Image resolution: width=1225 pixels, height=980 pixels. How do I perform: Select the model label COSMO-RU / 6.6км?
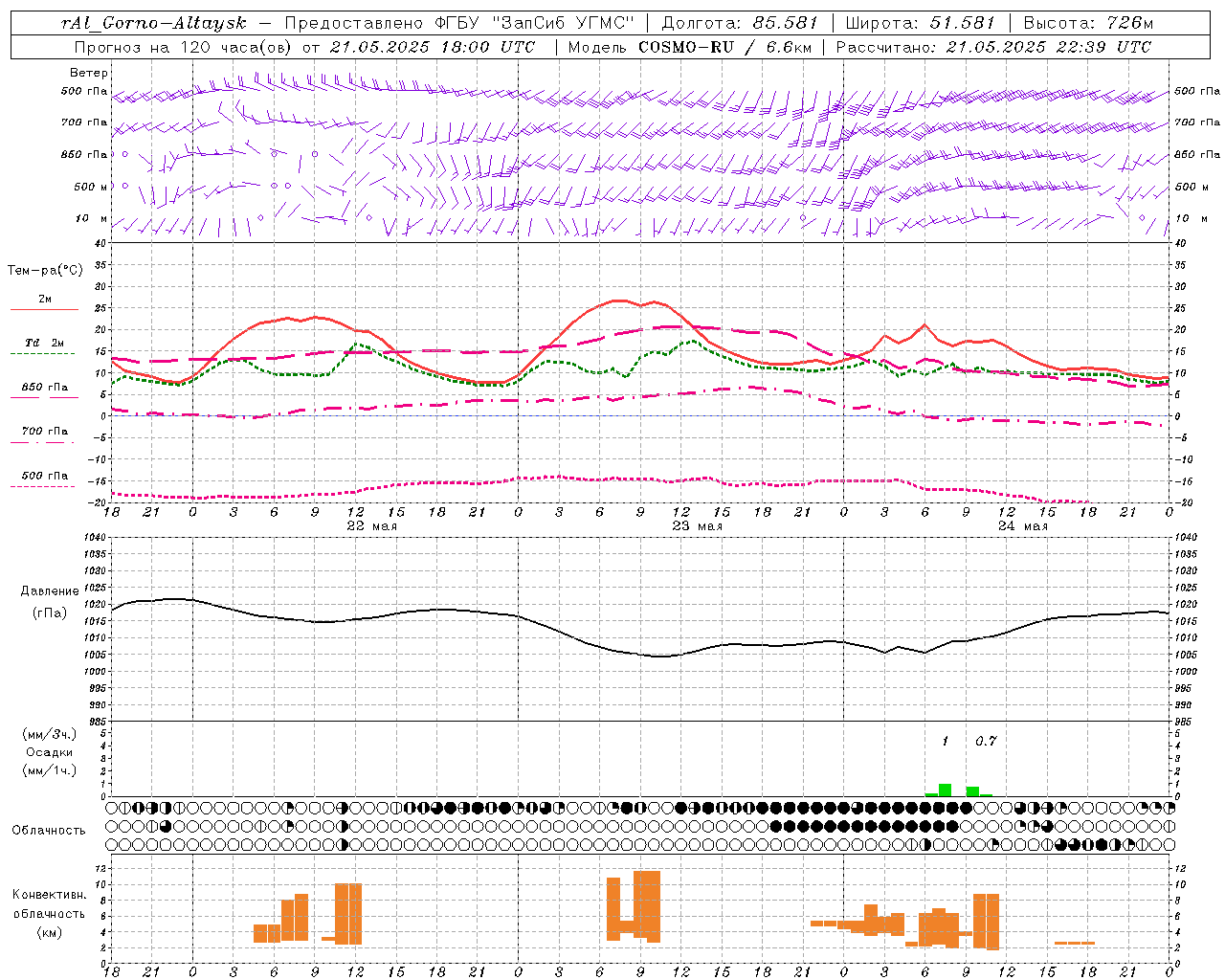coord(724,47)
